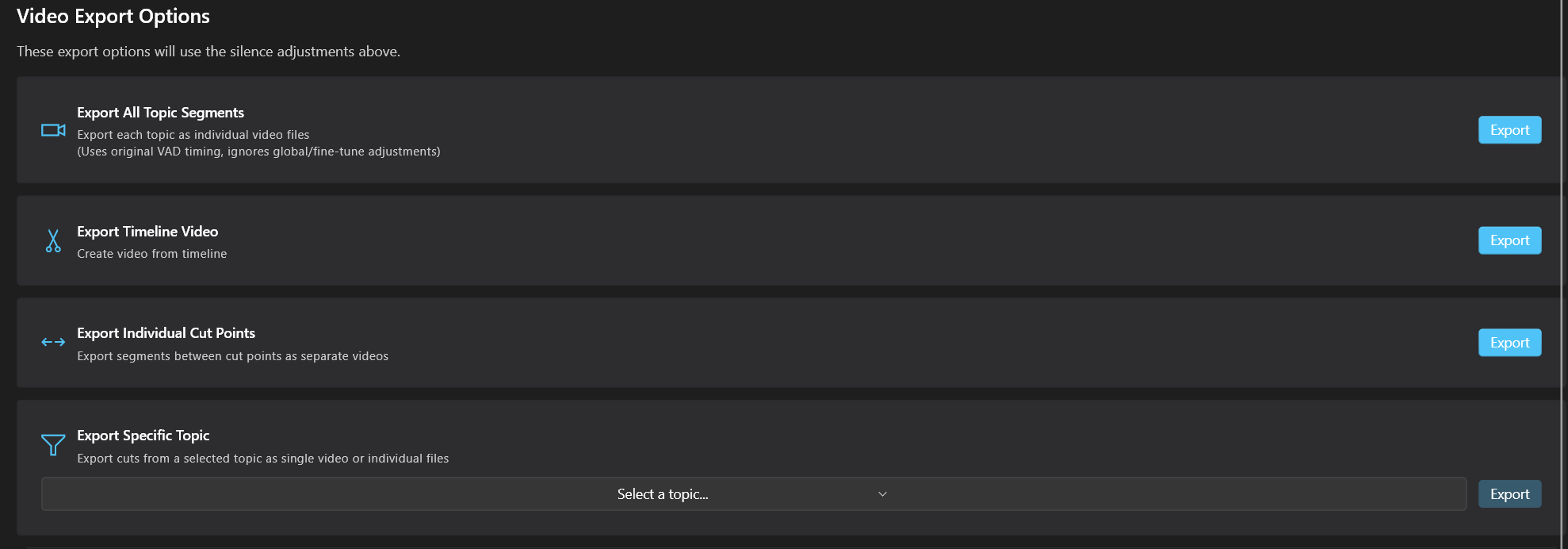This screenshot has height=549, width=1568.
Task: Expand the topic list using the chevron arrow
Action: point(882,494)
